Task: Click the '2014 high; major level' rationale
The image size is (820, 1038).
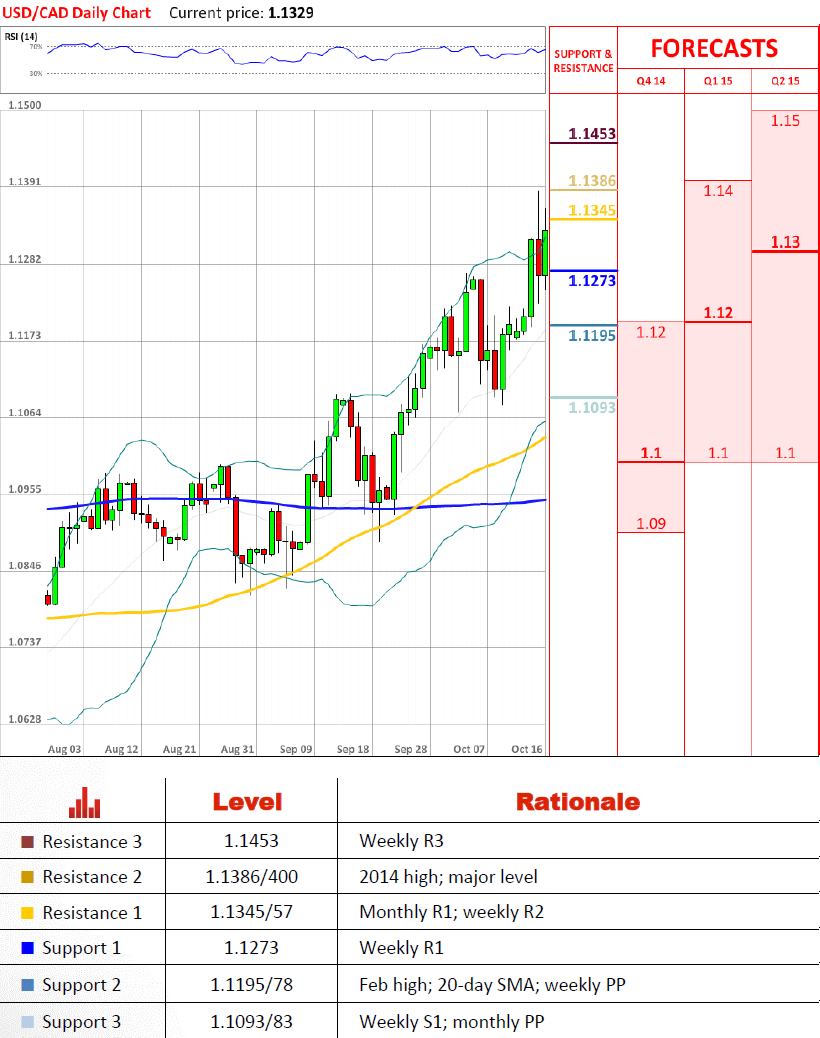Action: (448, 877)
